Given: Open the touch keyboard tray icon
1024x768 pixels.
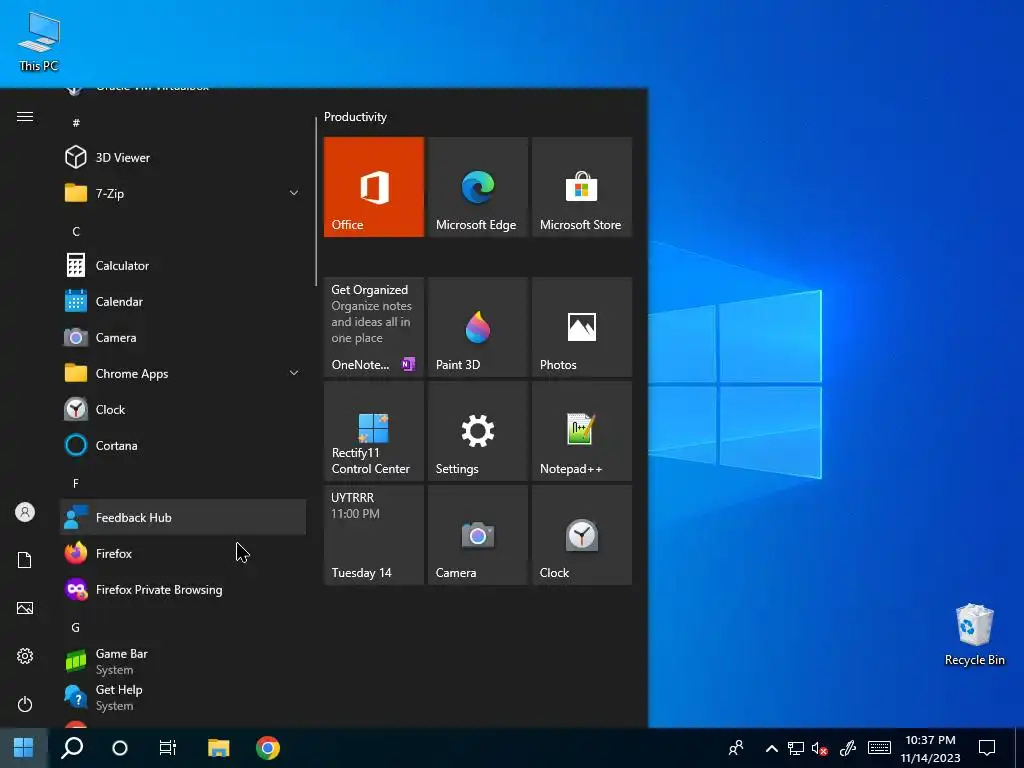Looking at the screenshot, I should coord(879,748).
